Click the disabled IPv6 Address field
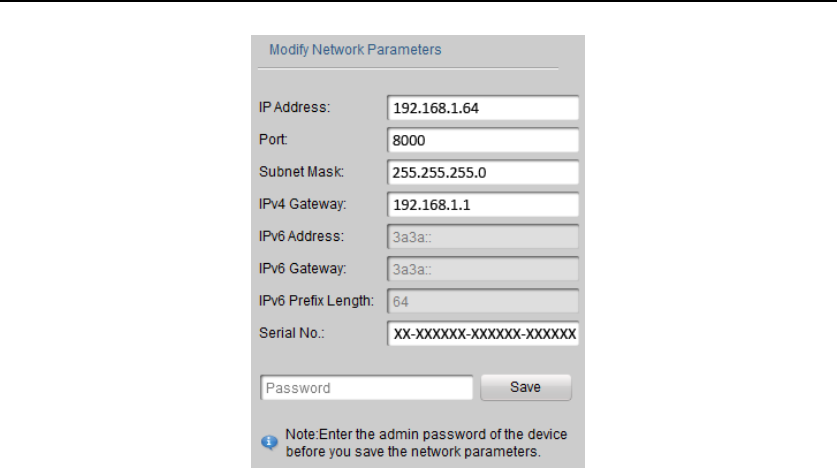The height and width of the screenshot is (468, 837). tap(483, 237)
